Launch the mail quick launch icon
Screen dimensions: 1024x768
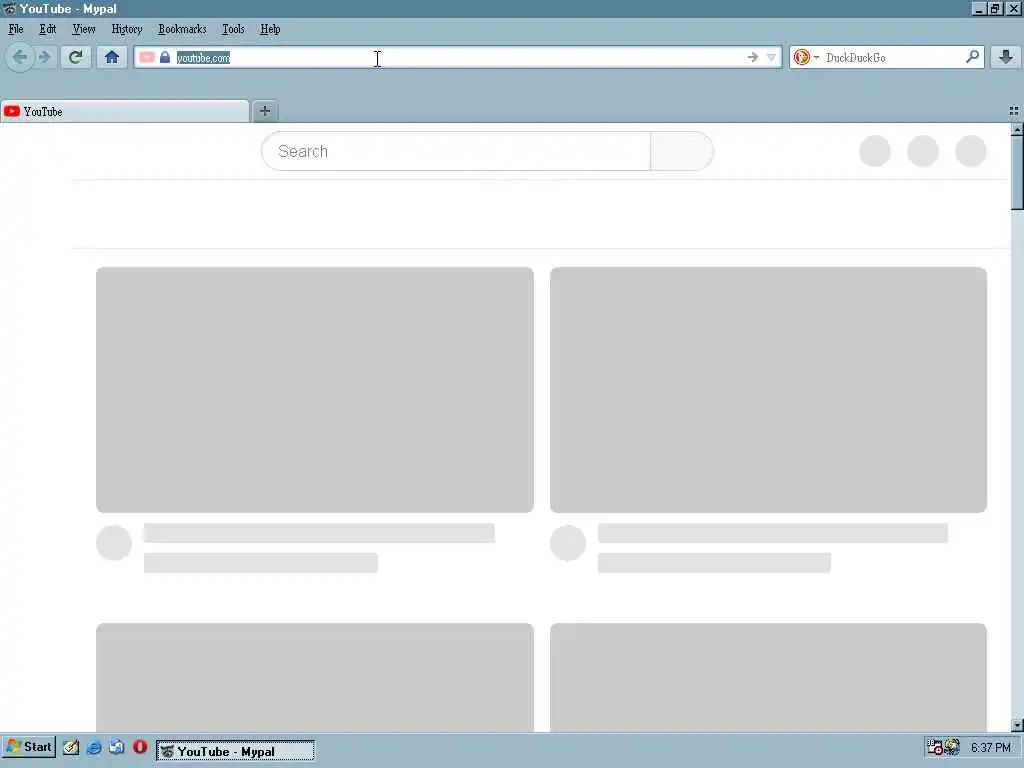click(117, 747)
